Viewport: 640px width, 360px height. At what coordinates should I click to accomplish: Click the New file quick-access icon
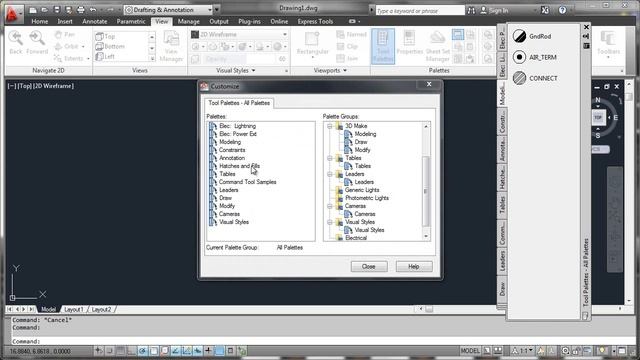click(x=33, y=10)
